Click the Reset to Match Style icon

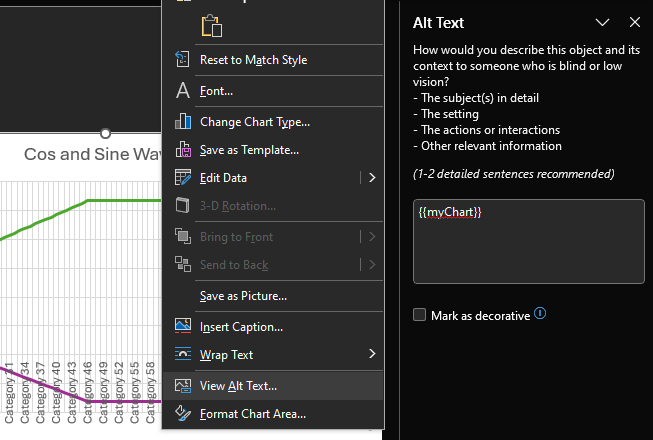click(182, 60)
